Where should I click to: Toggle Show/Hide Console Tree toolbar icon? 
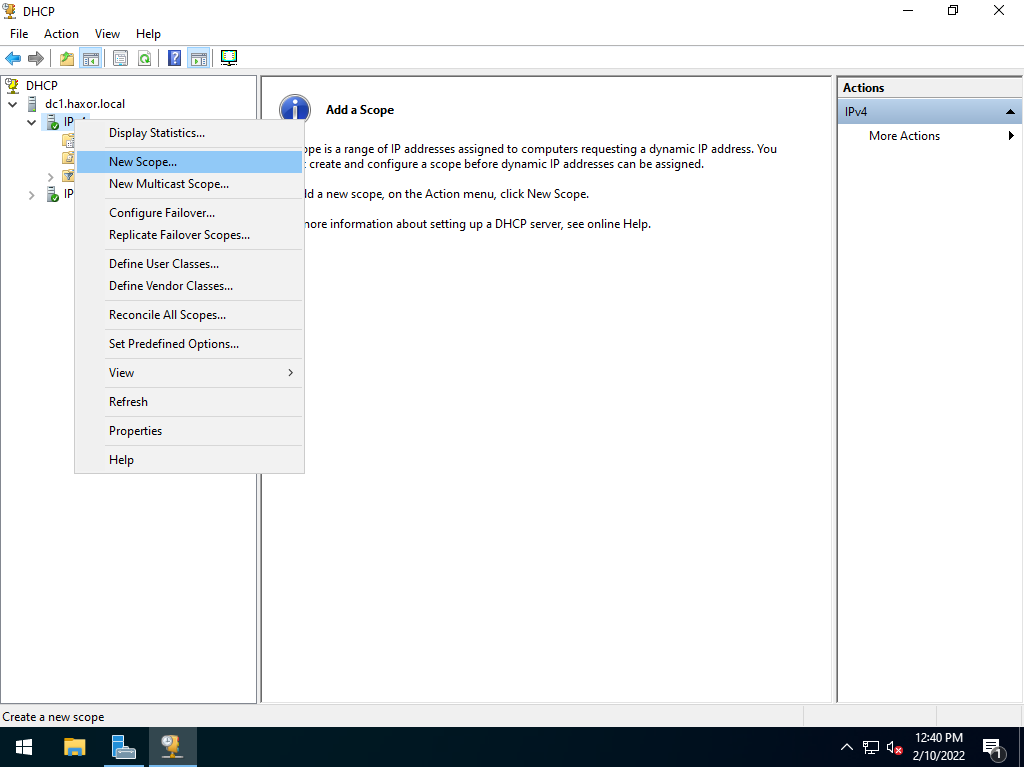[91, 58]
